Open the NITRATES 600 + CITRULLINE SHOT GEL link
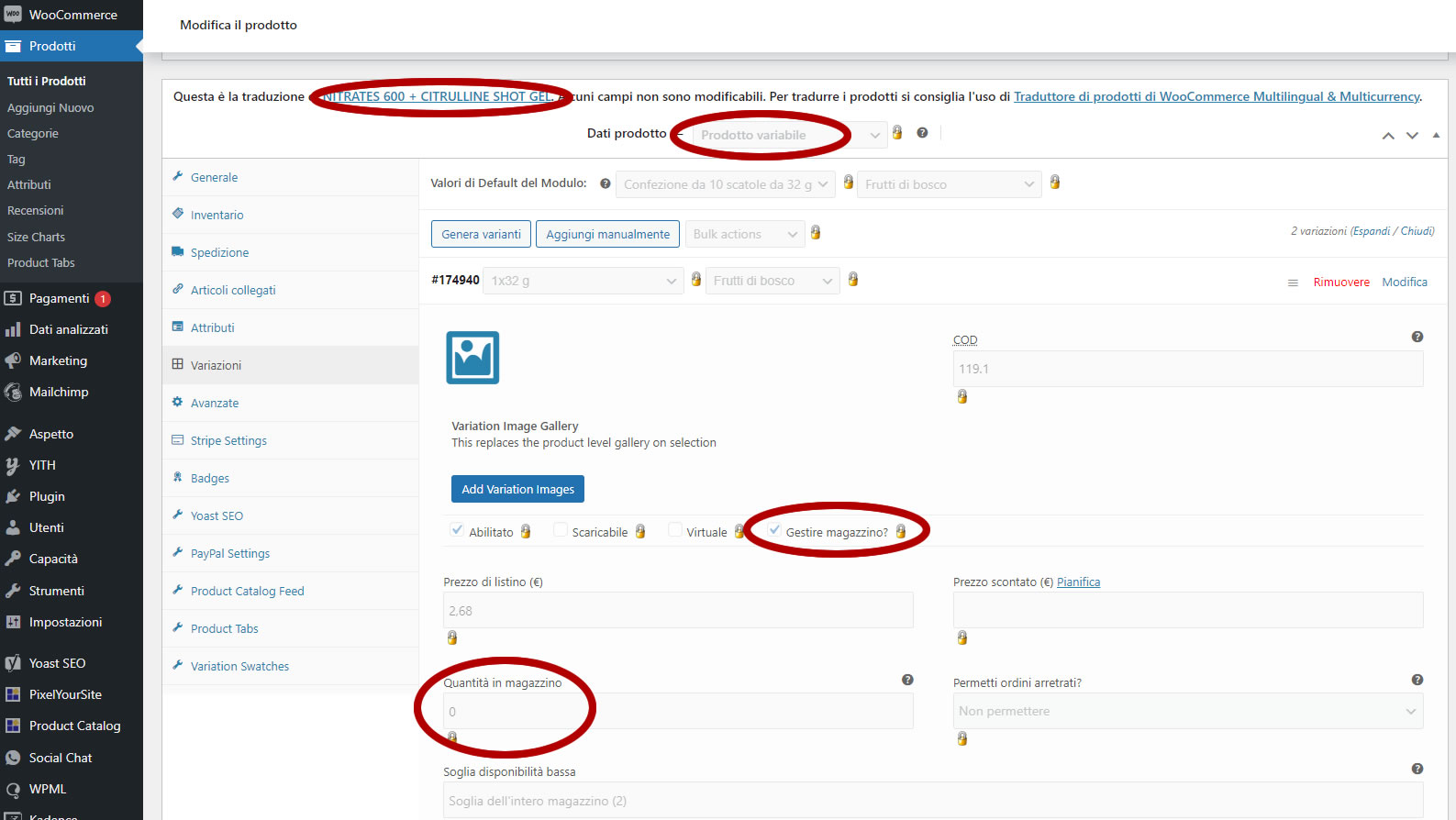This screenshot has height=820, width=1456. [438, 96]
